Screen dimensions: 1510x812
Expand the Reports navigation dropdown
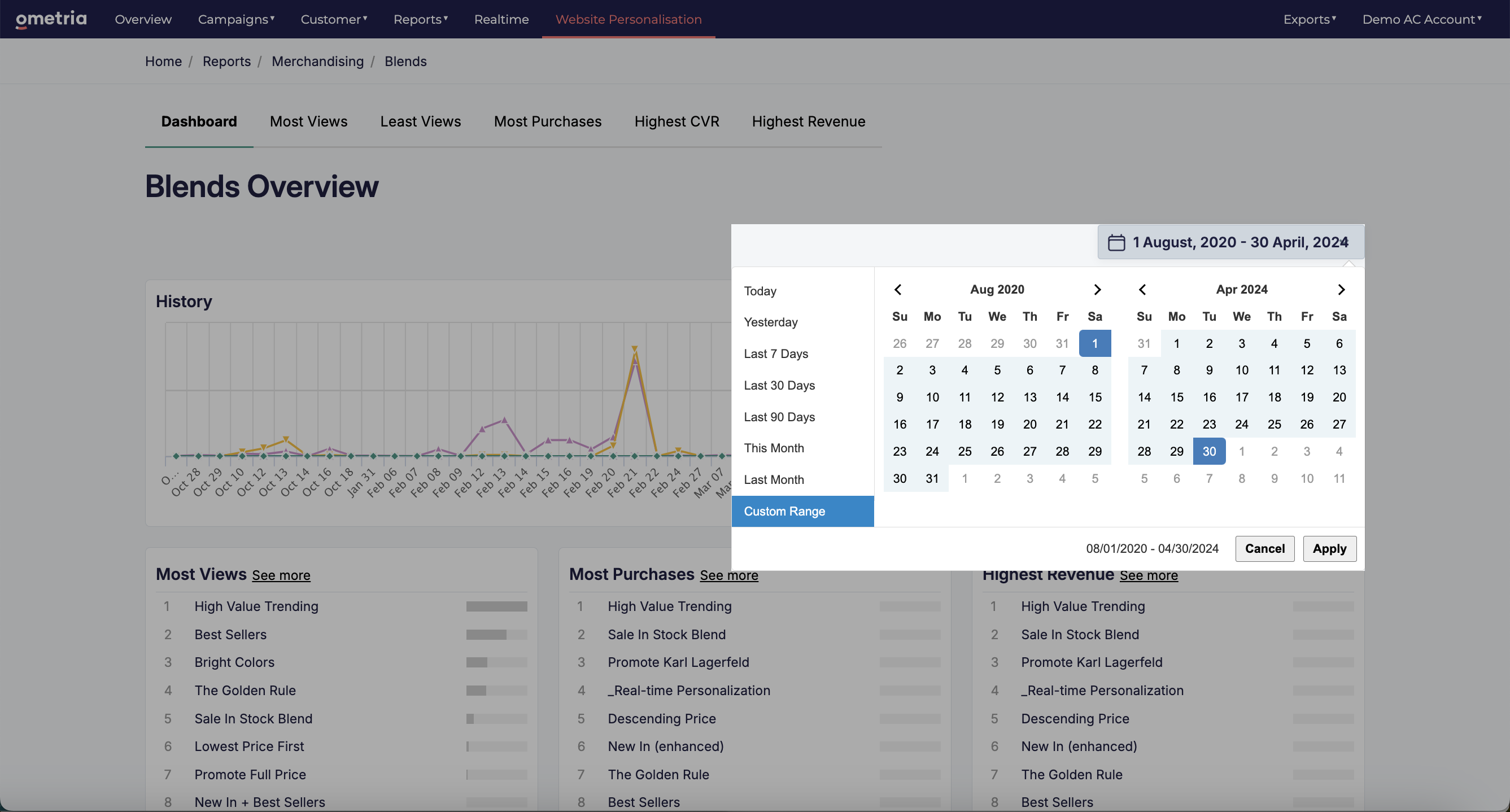(421, 19)
